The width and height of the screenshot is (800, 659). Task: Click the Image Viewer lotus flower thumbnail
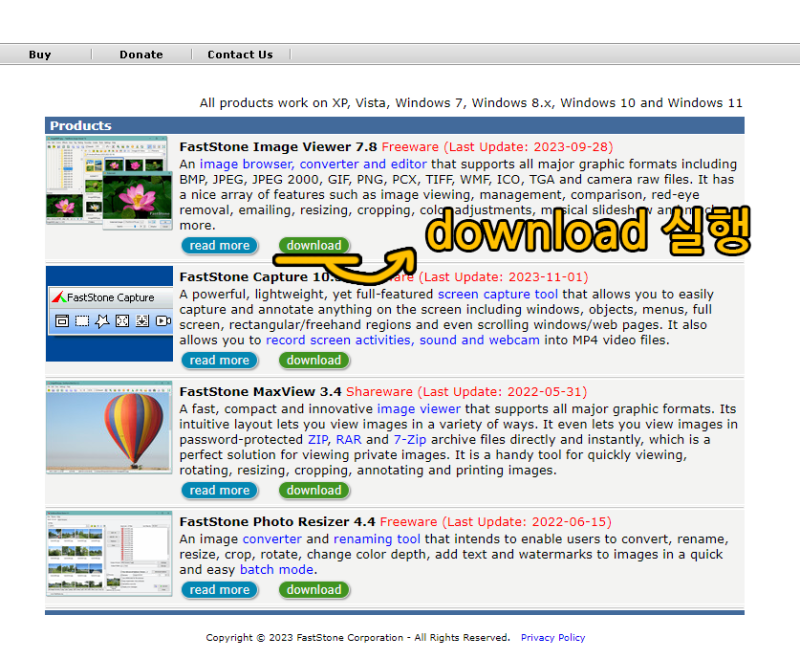pos(109,183)
